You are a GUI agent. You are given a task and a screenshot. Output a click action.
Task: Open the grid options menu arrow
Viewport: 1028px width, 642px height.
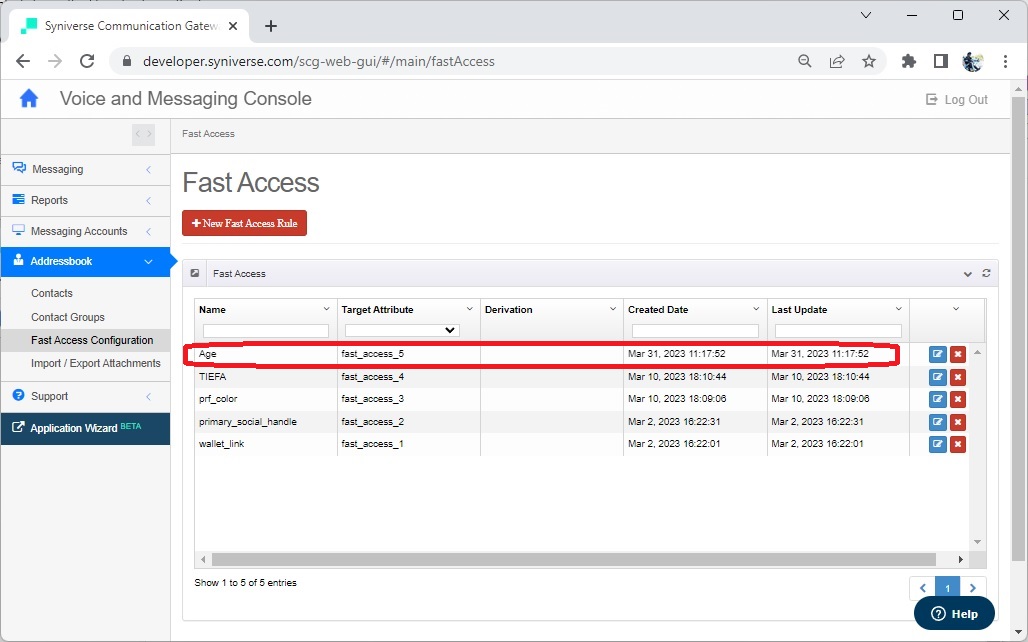point(956,309)
